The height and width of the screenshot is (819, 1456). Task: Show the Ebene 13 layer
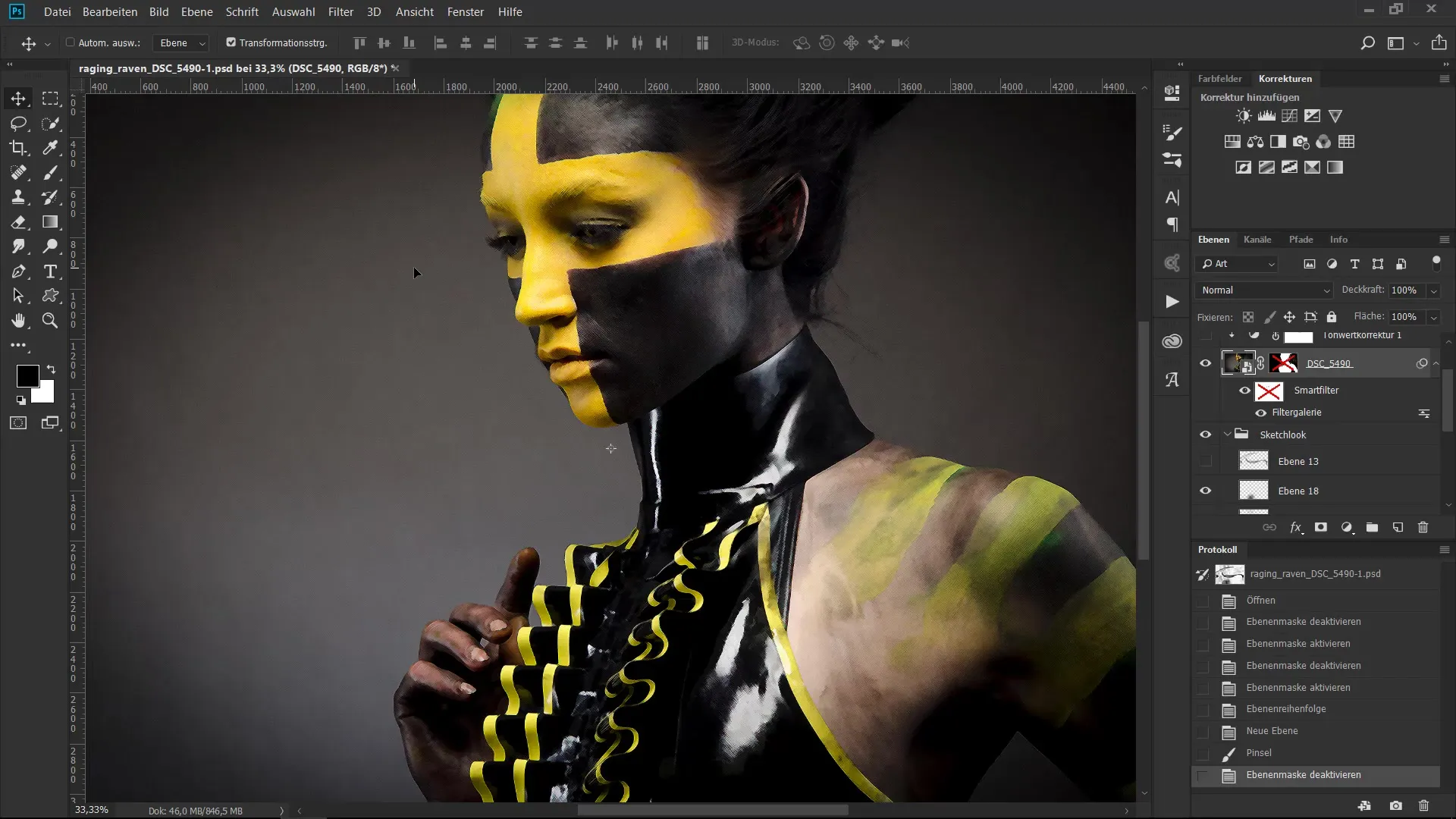pyautogui.click(x=1205, y=461)
